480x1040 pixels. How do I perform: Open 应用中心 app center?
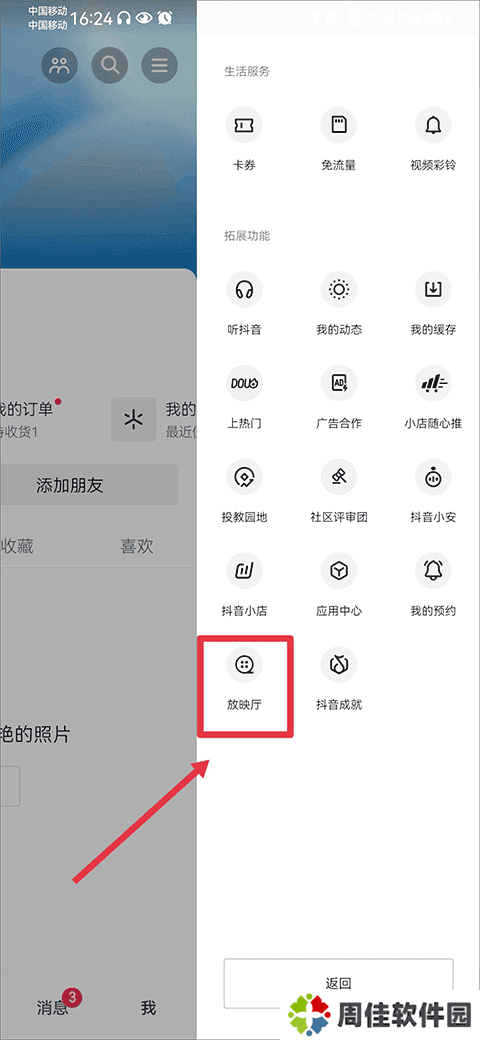(339, 570)
